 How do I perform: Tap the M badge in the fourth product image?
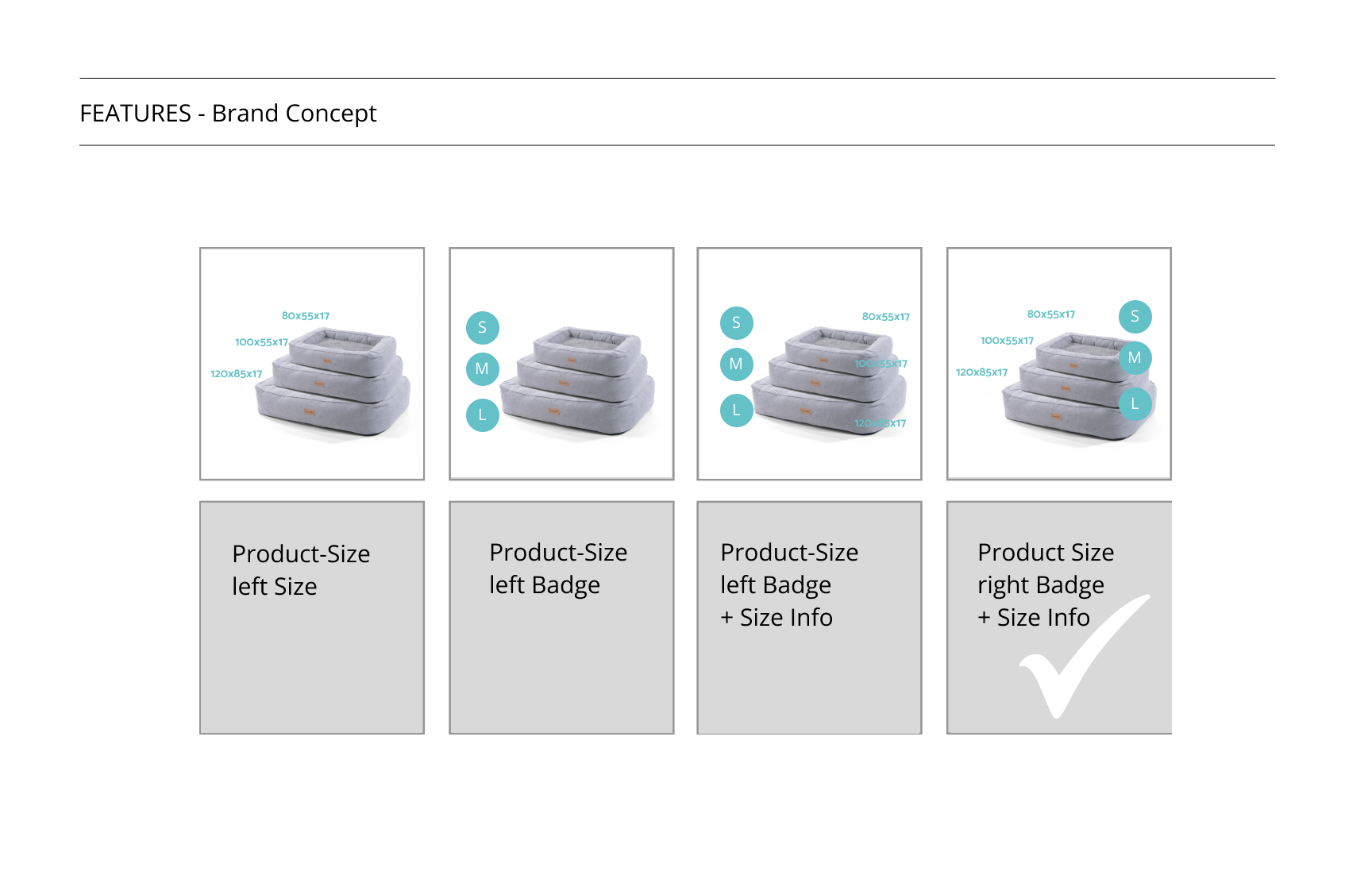(1135, 358)
